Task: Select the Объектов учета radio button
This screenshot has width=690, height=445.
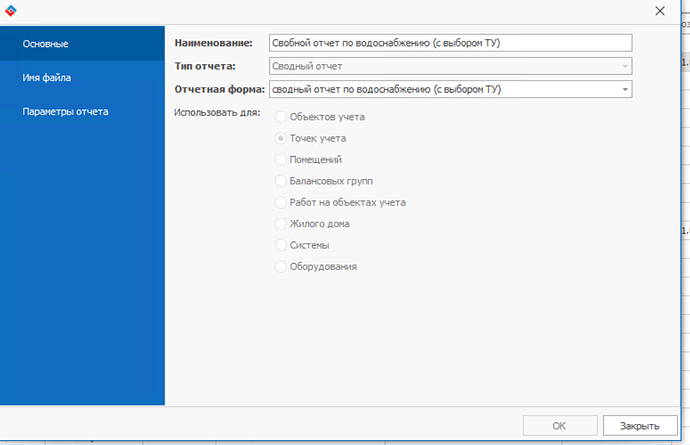Action: tap(280, 117)
